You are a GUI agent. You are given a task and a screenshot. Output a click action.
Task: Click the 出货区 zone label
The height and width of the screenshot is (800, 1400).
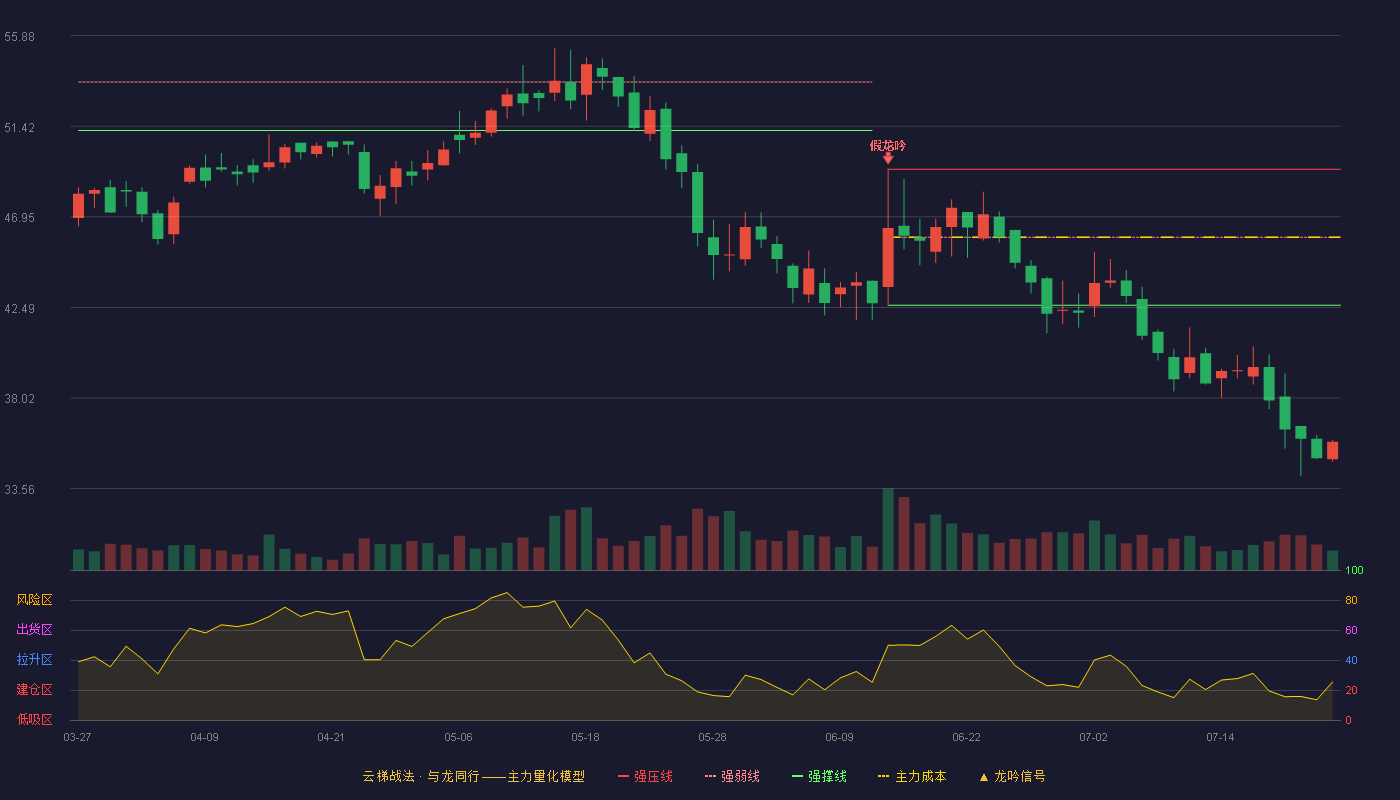[x=34, y=630]
